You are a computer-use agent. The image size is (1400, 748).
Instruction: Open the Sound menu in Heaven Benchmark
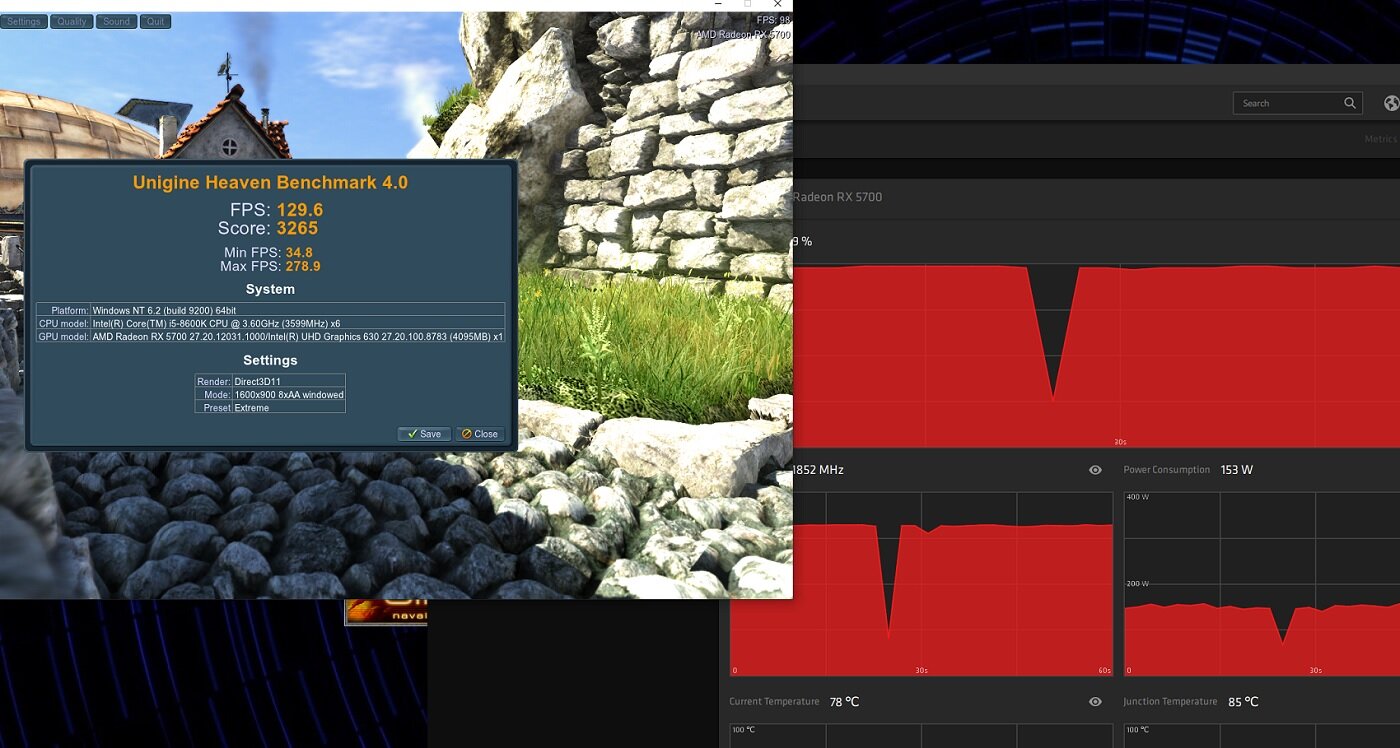pos(116,21)
